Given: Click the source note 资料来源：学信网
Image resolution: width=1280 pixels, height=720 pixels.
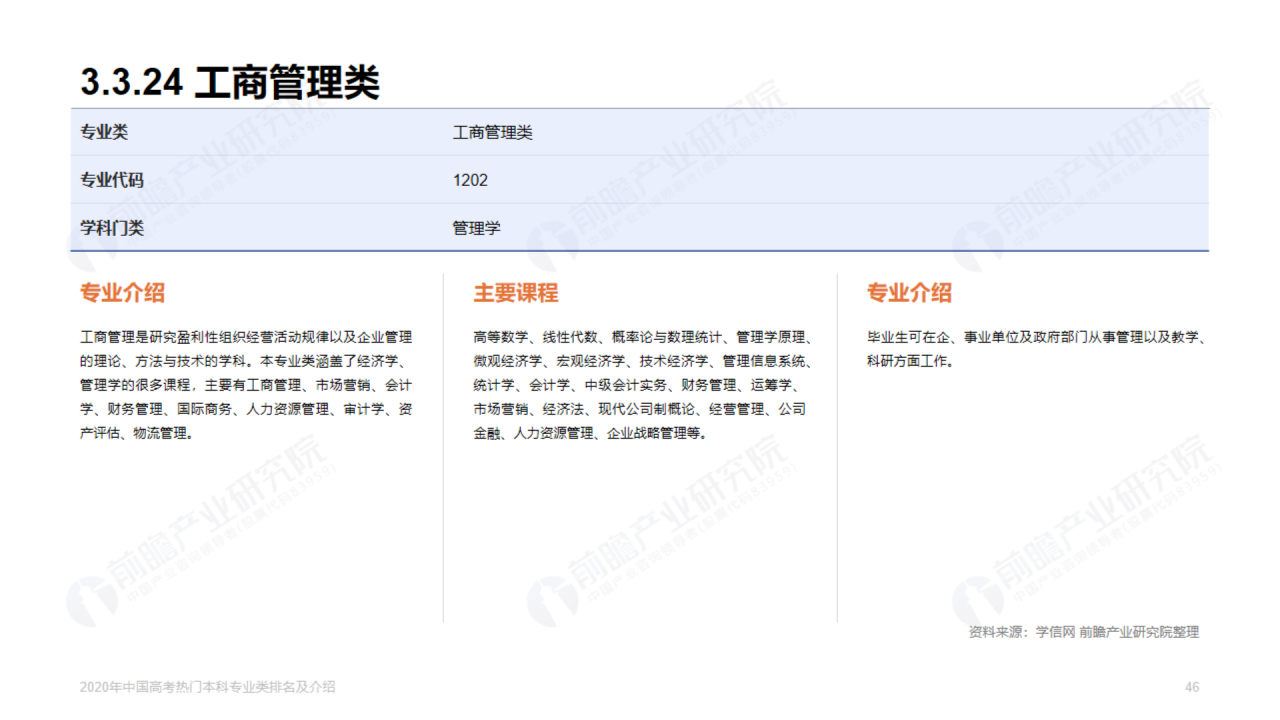Looking at the screenshot, I should [1084, 632].
